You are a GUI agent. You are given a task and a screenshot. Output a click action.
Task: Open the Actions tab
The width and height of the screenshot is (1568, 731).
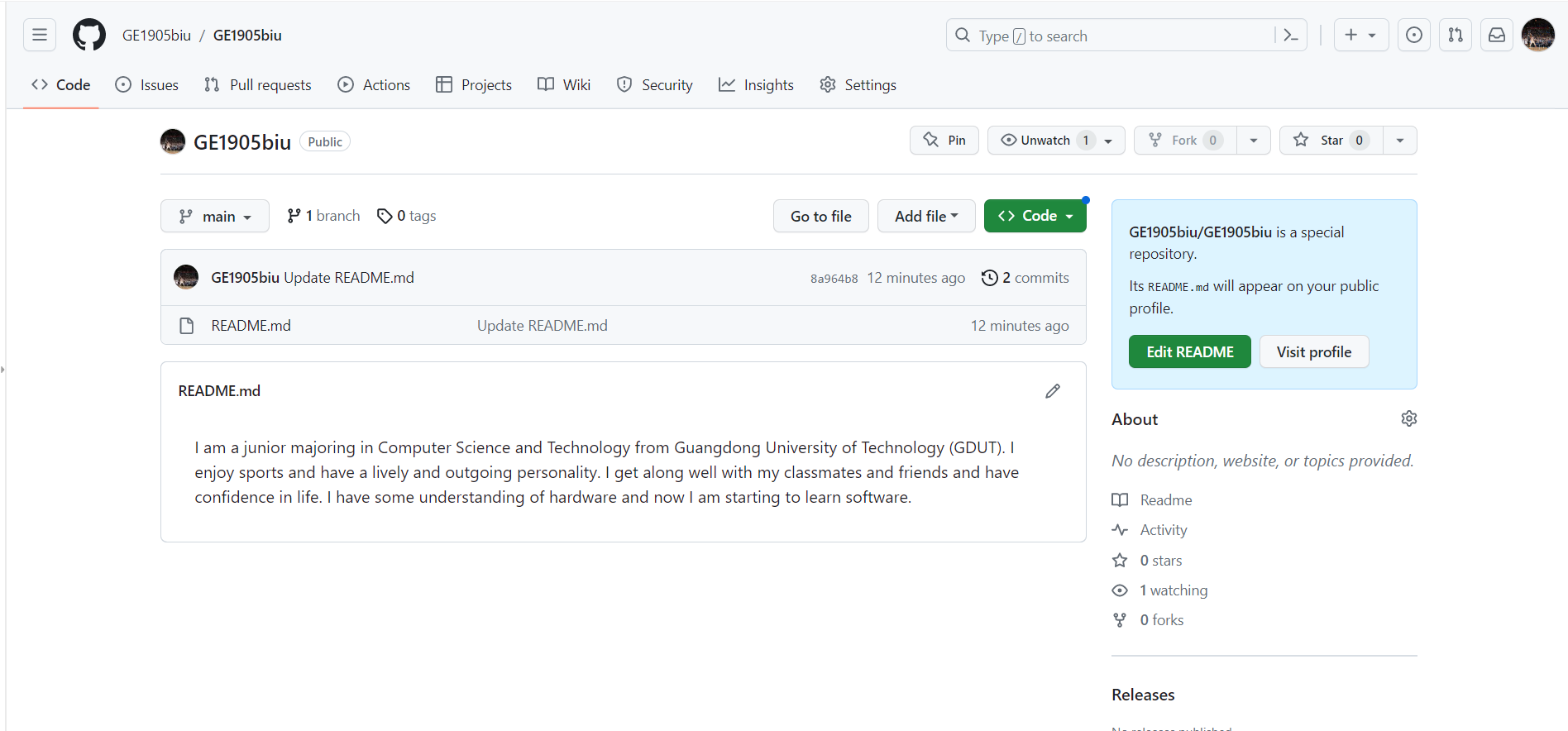click(x=374, y=85)
